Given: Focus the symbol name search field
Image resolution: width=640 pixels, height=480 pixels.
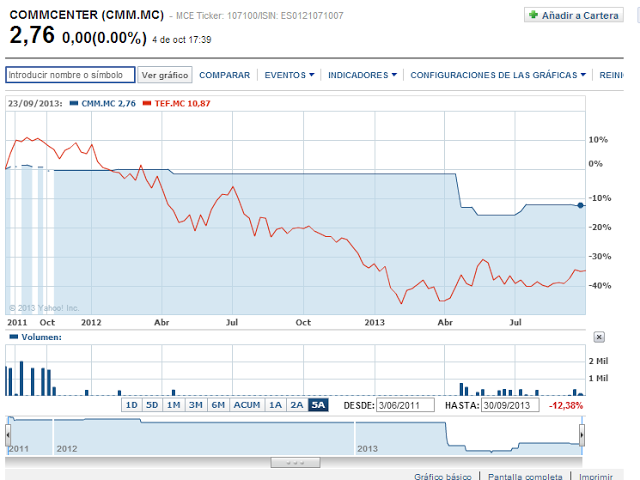Looking at the screenshot, I should pos(70,75).
